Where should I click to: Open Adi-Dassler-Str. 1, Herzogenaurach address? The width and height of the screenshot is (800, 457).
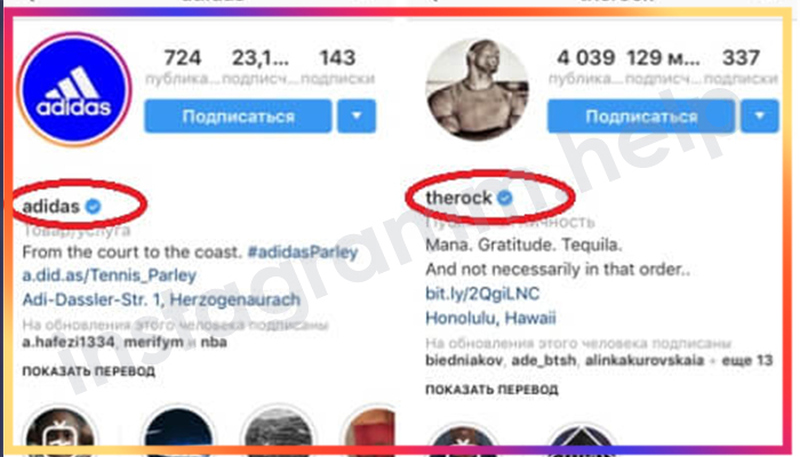[x=161, y=299]
